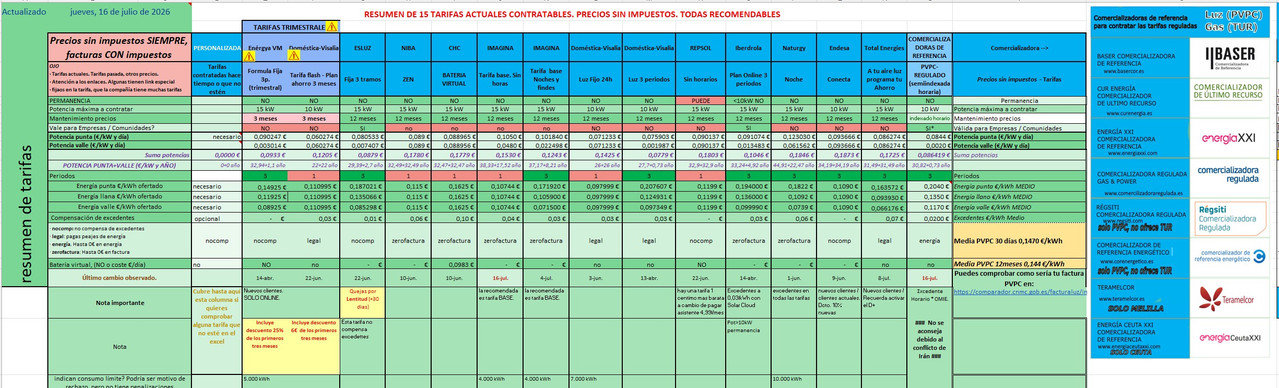Select the 'Noche' tariff cell

coord(794,79)
